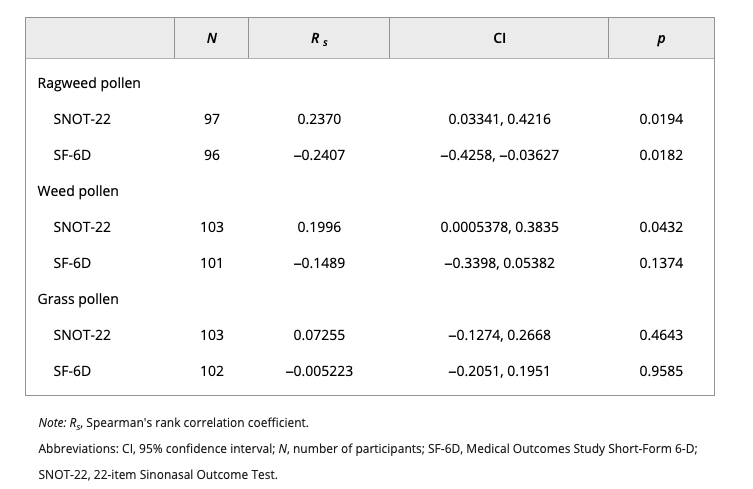Click the Spearman's rank correlation note text
Image resolution: width=753 pixels, height=489 pixels.
click(178, 424)
